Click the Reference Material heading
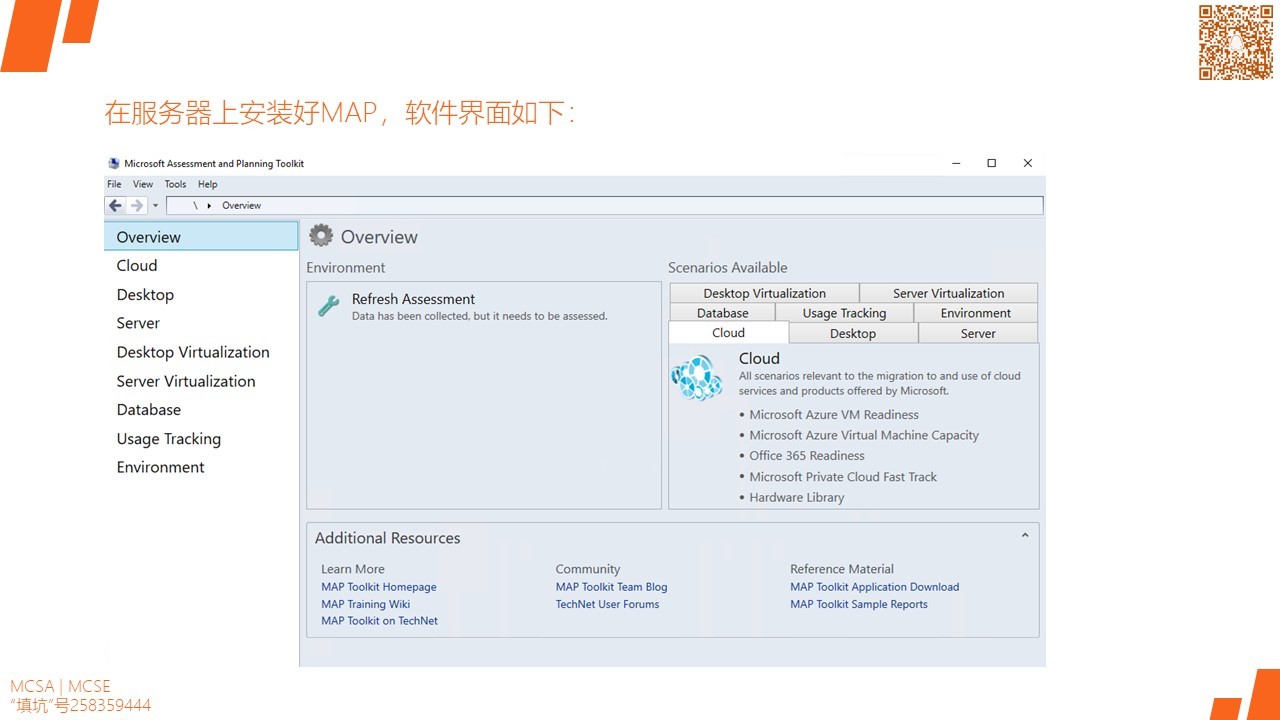The width and height of the screenshot is (1280, 720). (842, 569)
